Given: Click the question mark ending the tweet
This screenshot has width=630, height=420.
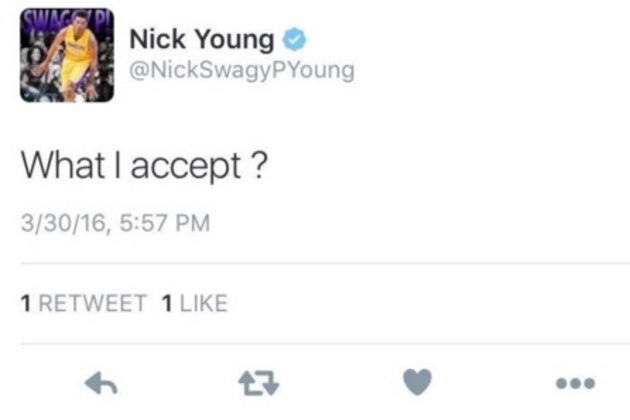Looking at the screenshot, I should click(260, 164).
